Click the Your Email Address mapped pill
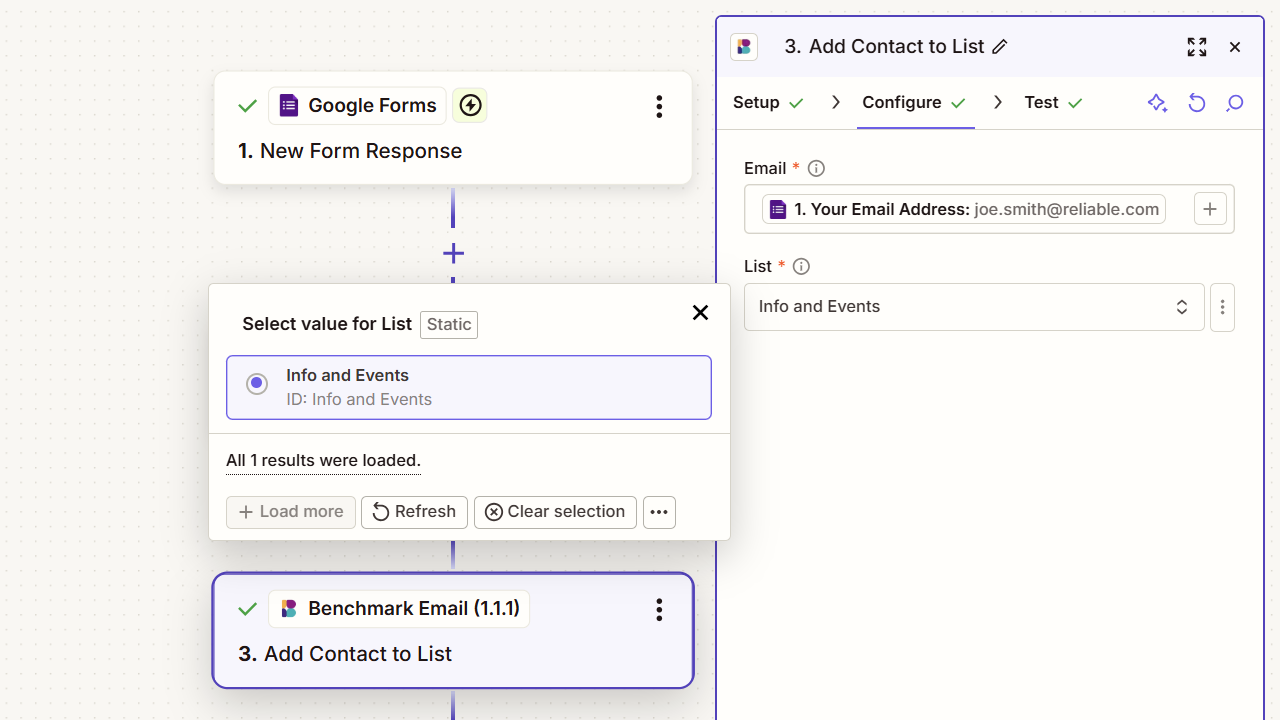This screenshot has width=1280, height=720. click(x=964, y=209)
